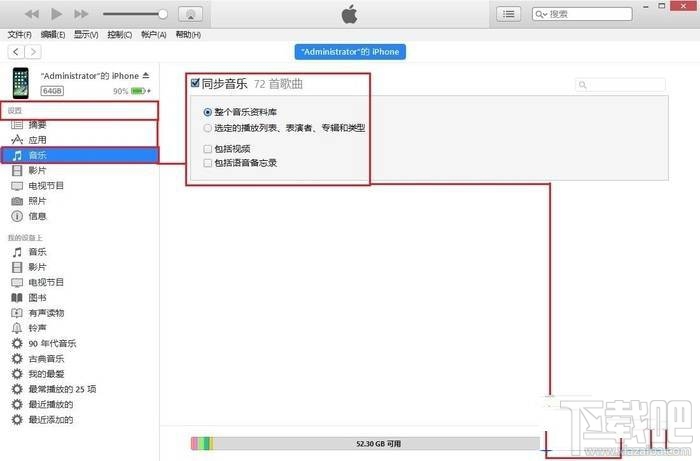Enable the 包括视频 checkbox
This screenshot has width=700, height=461.
click(x=208, y=149)
